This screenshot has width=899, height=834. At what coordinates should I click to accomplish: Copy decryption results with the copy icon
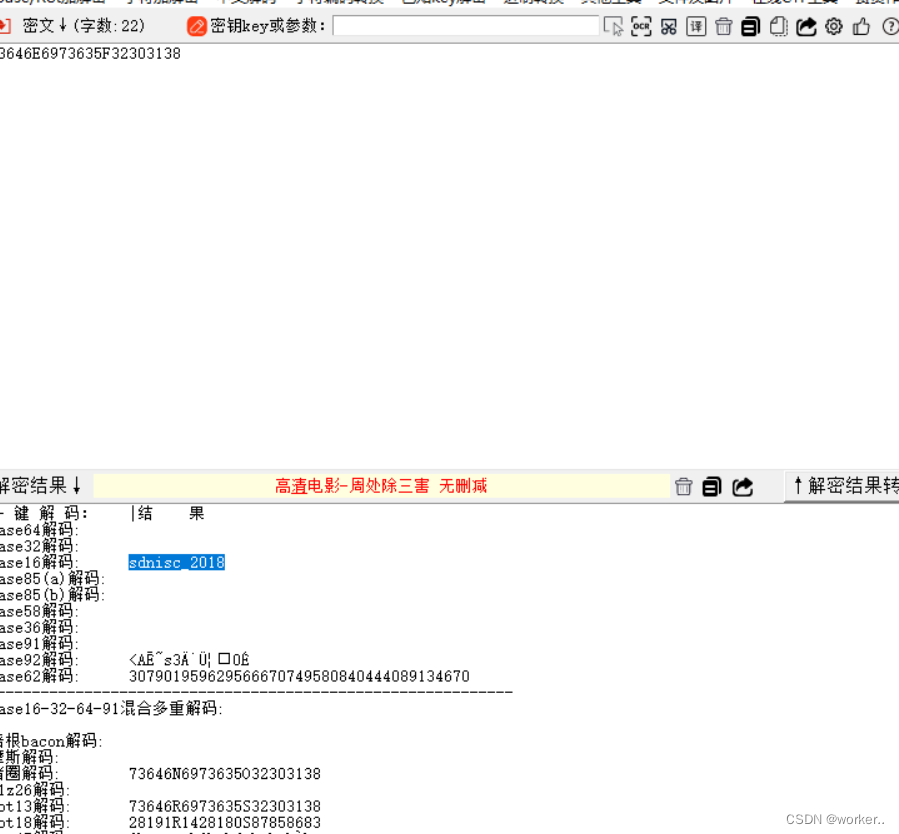[711, 486]
